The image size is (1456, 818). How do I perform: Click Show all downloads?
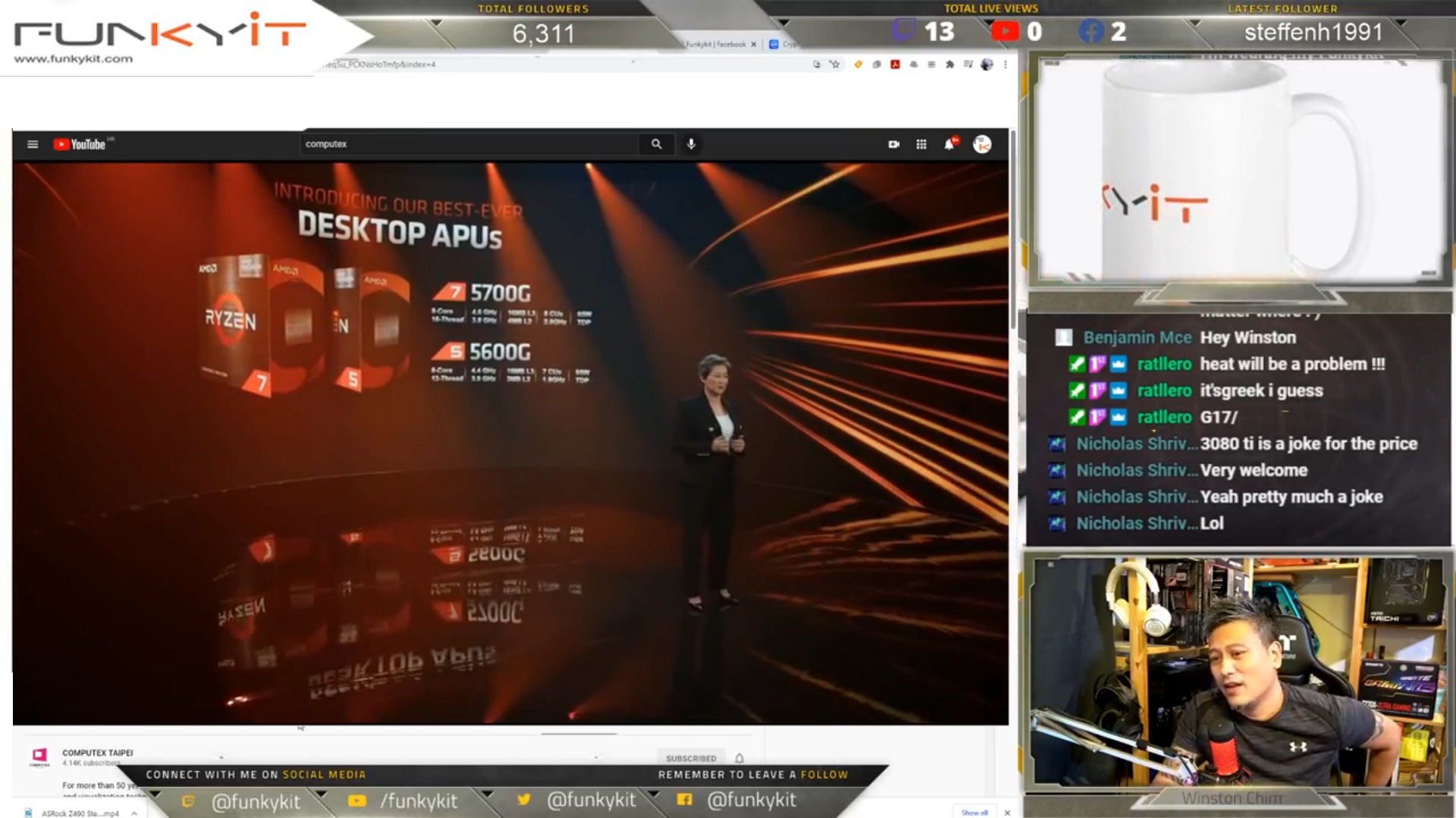pyautogui.click(x=974, y=813)
